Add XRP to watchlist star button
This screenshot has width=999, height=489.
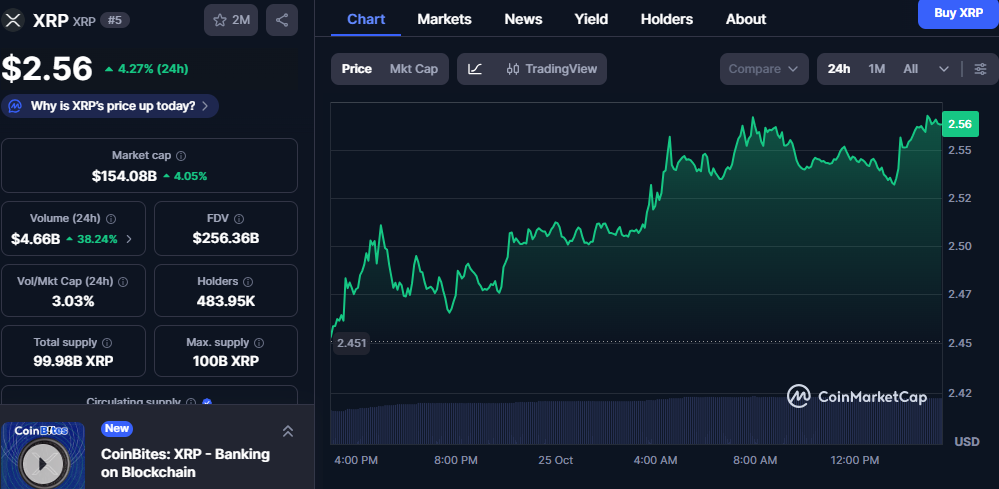coord(230,20)
